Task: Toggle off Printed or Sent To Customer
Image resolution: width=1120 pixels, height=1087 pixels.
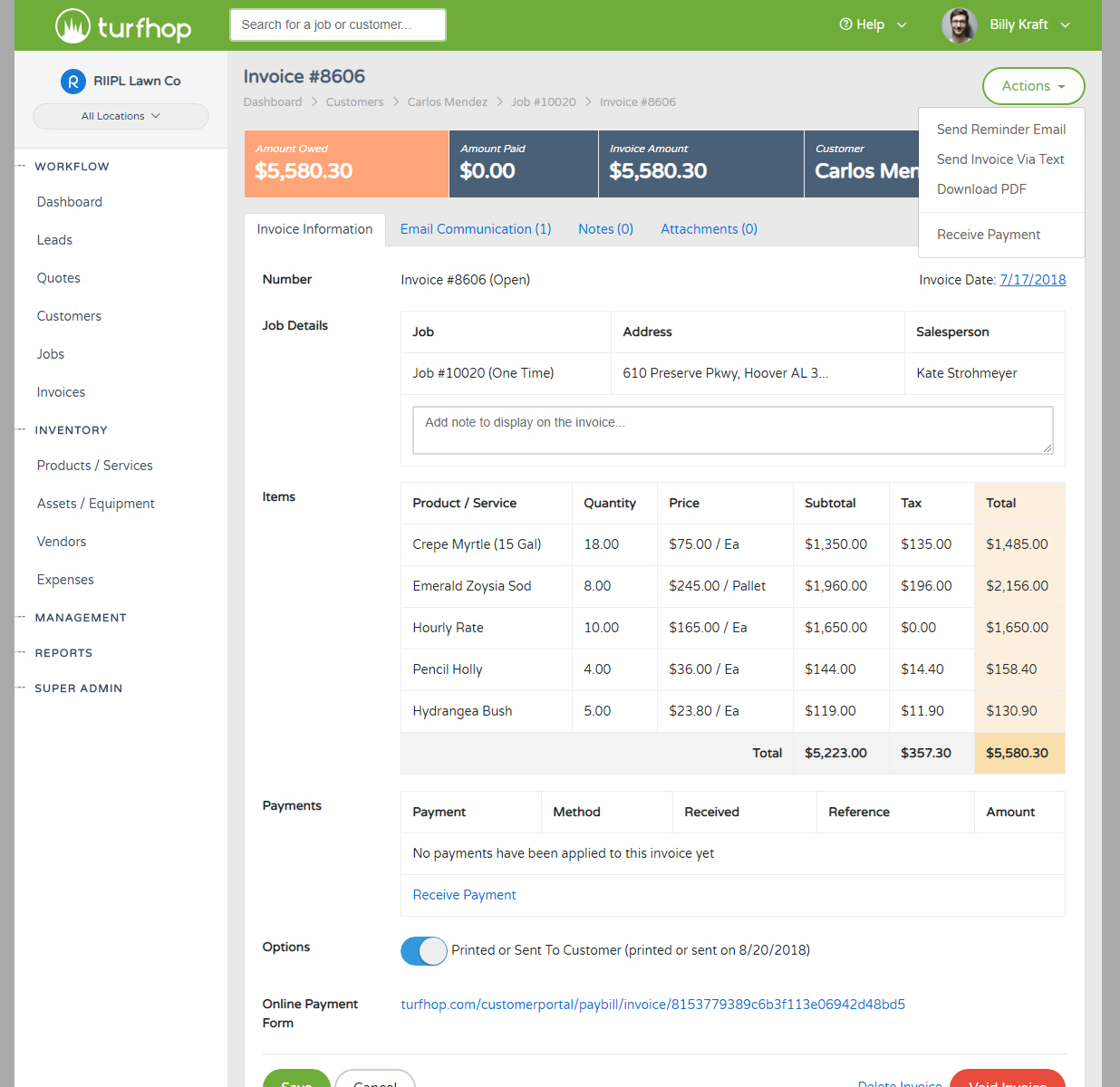Action: (423, 950)
